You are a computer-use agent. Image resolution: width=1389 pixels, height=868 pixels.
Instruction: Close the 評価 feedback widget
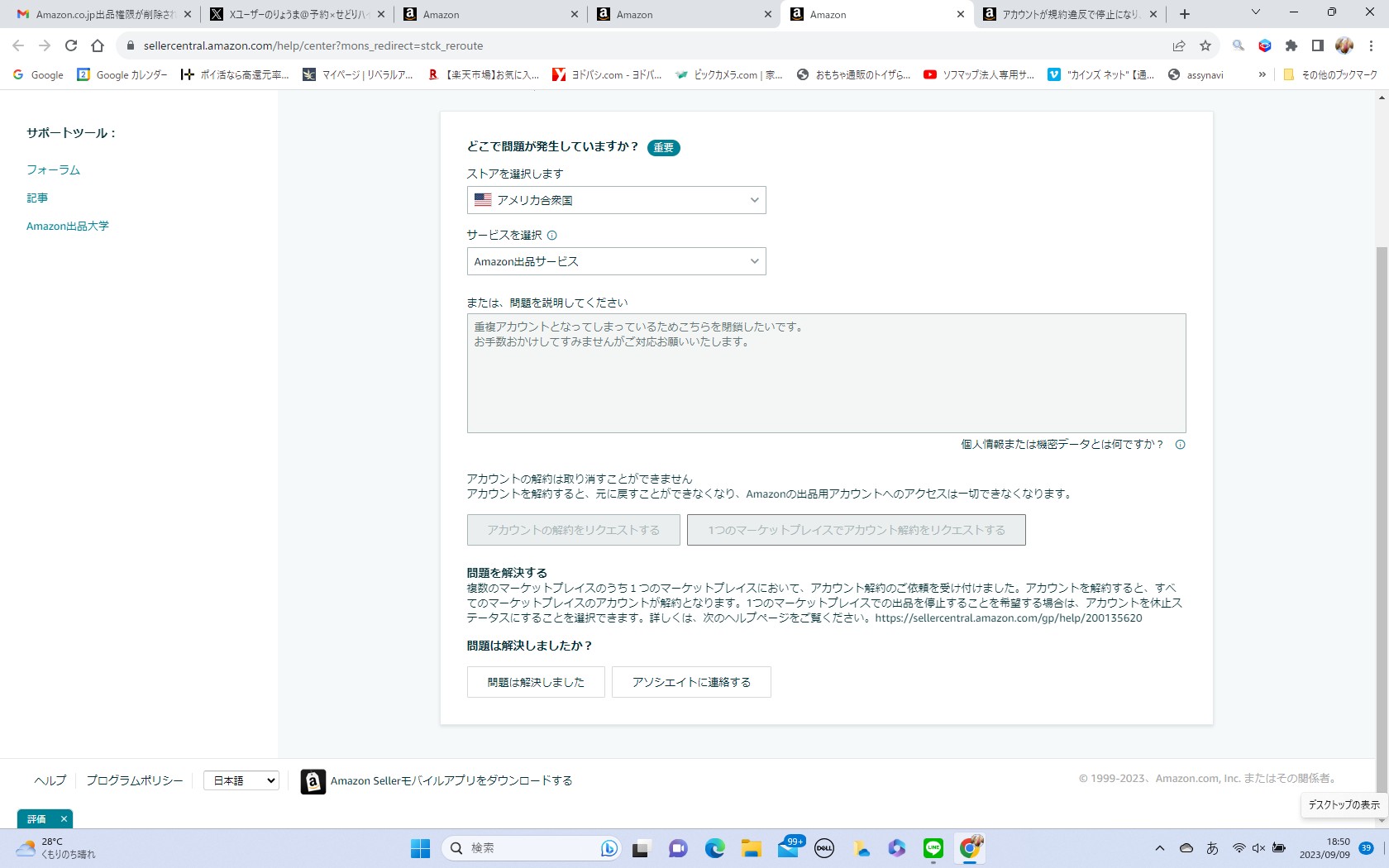coord(64,819)
